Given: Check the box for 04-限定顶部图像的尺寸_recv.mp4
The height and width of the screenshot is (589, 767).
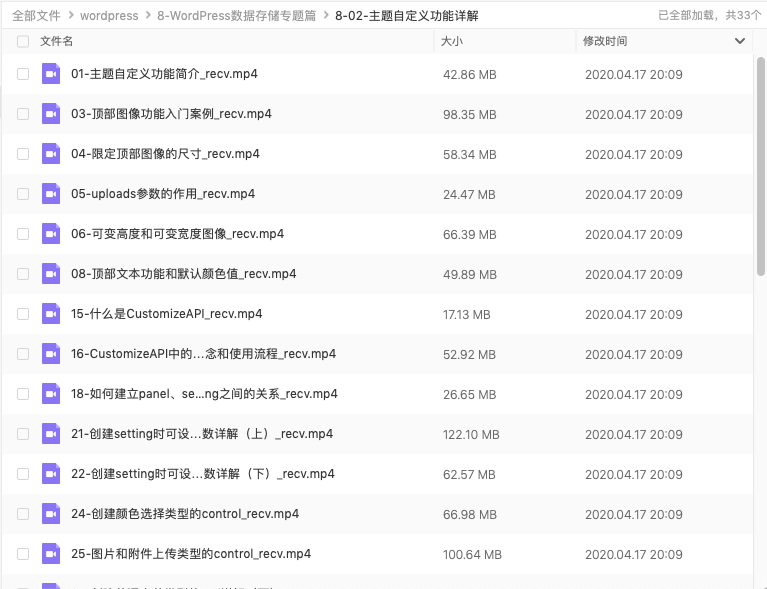Looking at the screenshot, I should point(23,154).
